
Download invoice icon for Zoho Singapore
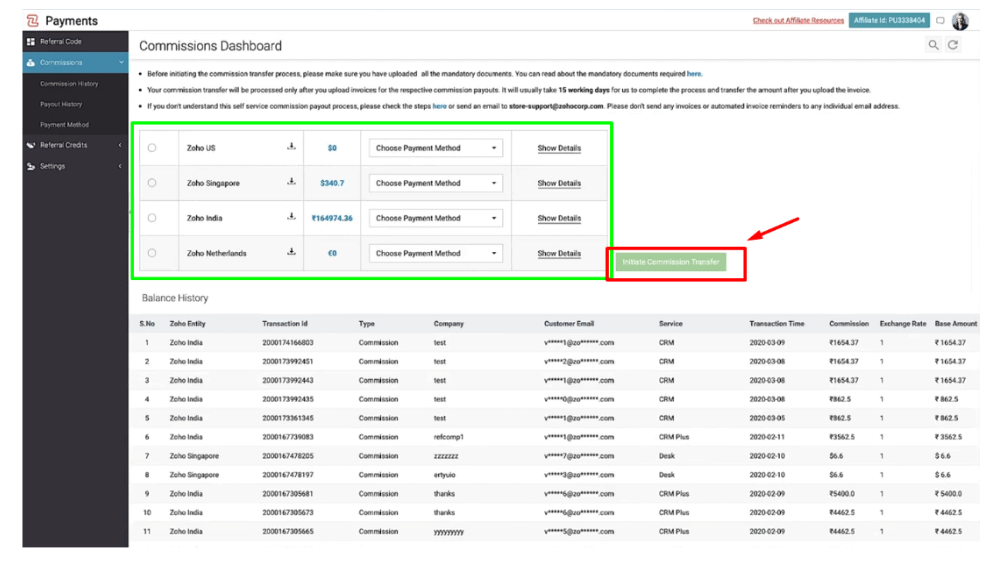click(291, 183)
